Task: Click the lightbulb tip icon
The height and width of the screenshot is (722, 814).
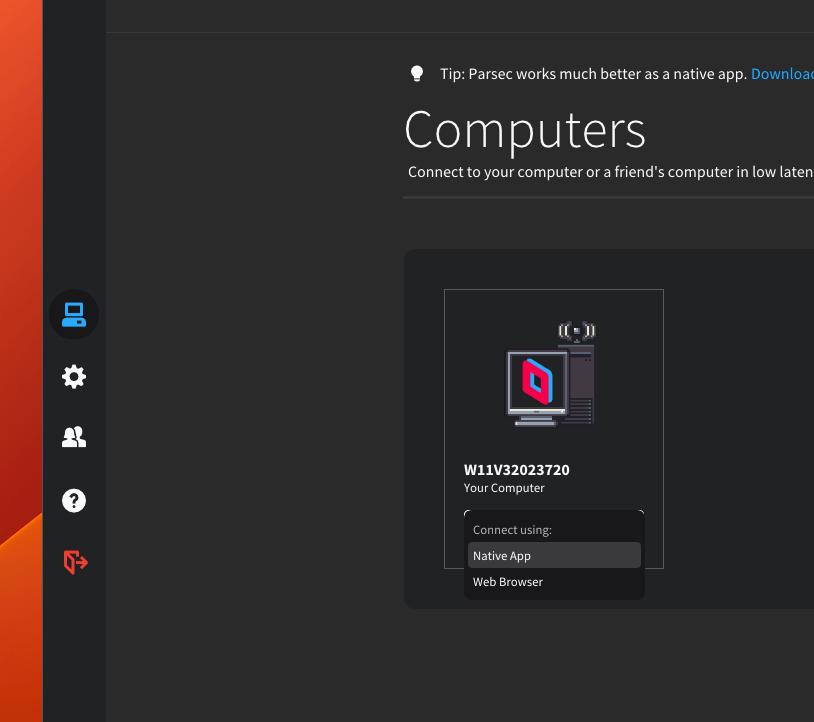Action: pyautogui.click(x=417, y=74)
